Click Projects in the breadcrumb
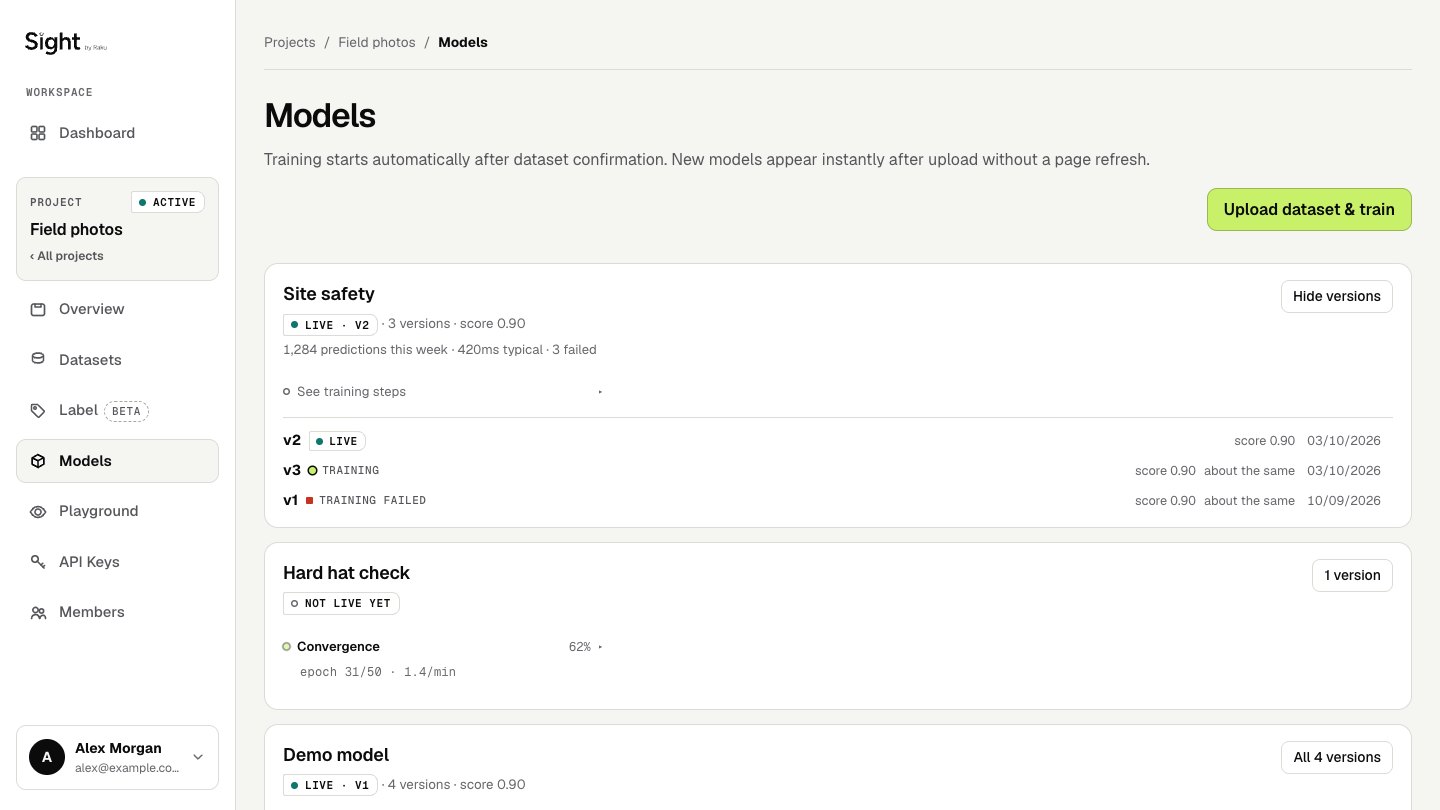Image resolution: width=1440 pixels, height=810 pixels. pyautogui.click(x=289, y=42)
